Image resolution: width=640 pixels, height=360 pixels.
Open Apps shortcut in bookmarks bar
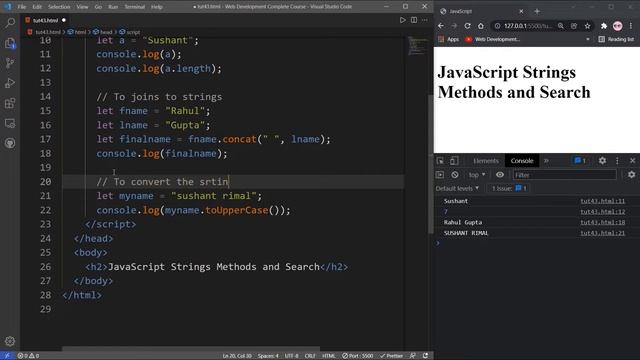click(448, 39)
